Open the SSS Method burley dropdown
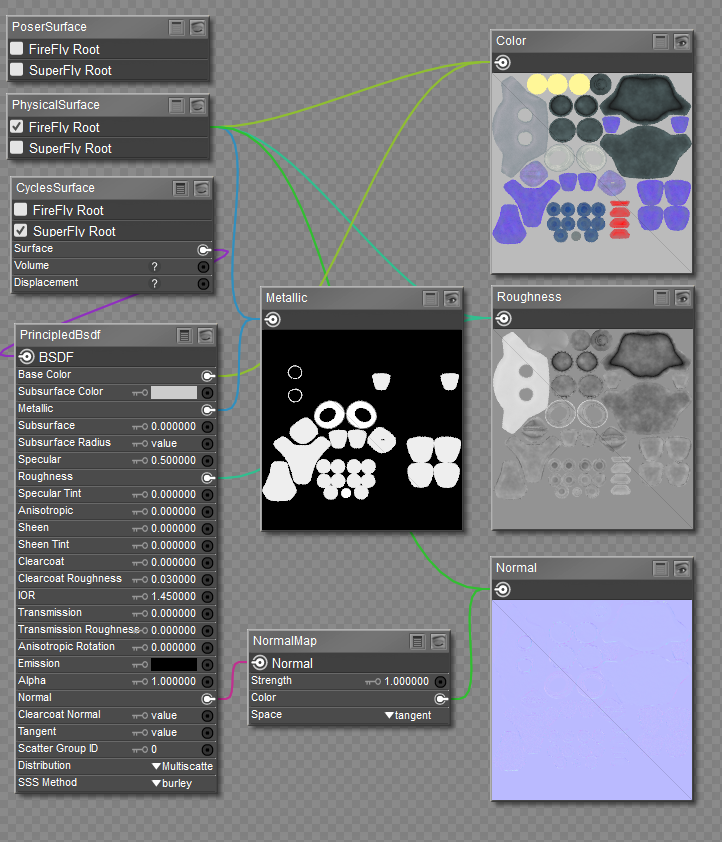The image size is (722, 842). click(x=171, y=783)
